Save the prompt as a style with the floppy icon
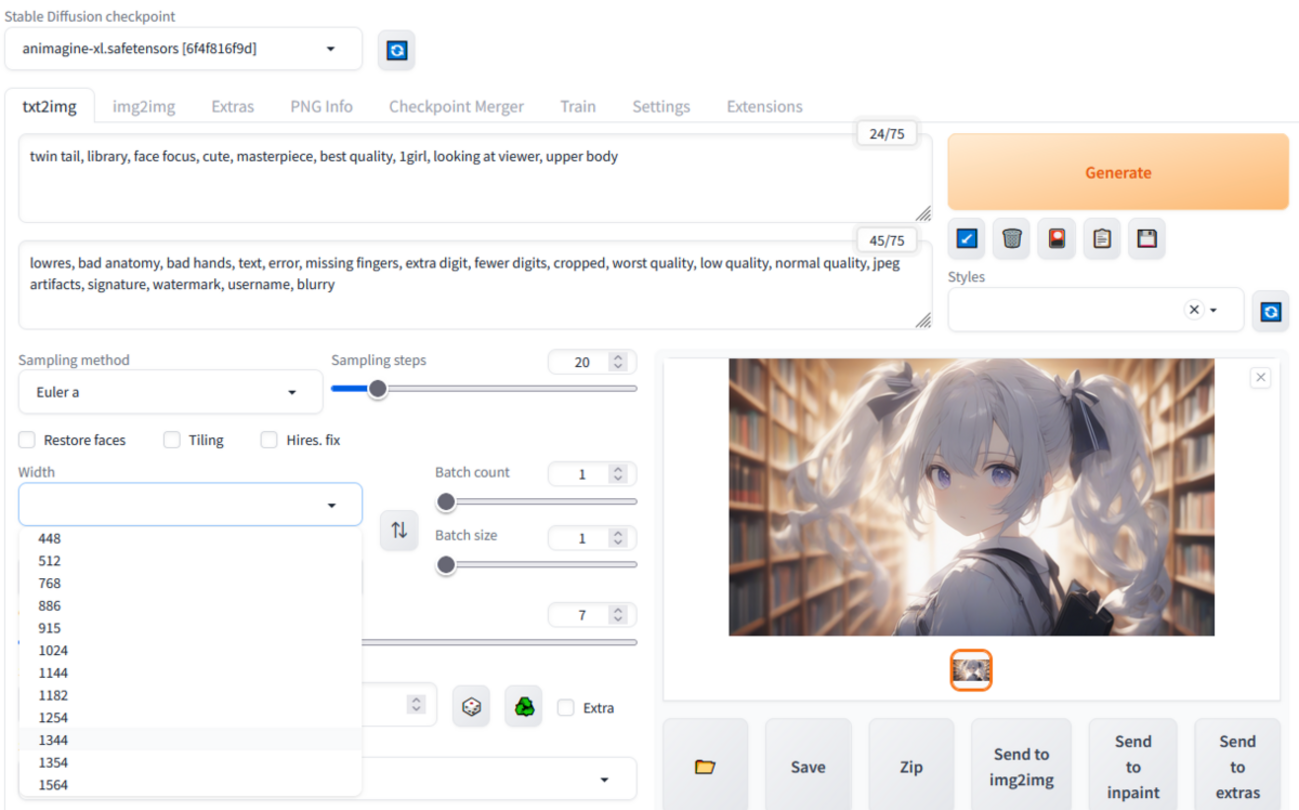The height and width of the screenshot is (810, 1299). click(x=1147, y=238)
